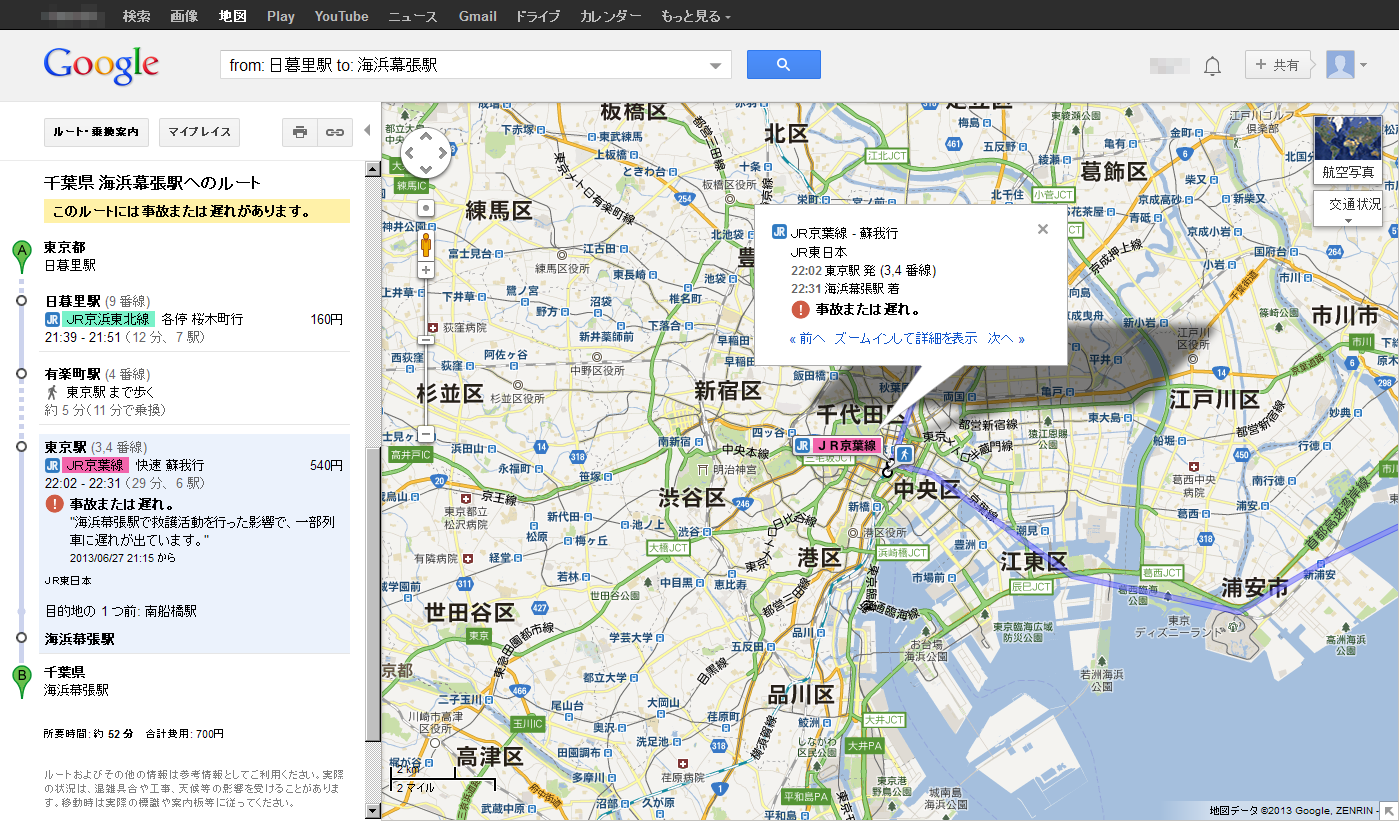1399x821 pixels.
Task: Click the map zoom slider track
Action: (x=426, y=380)
